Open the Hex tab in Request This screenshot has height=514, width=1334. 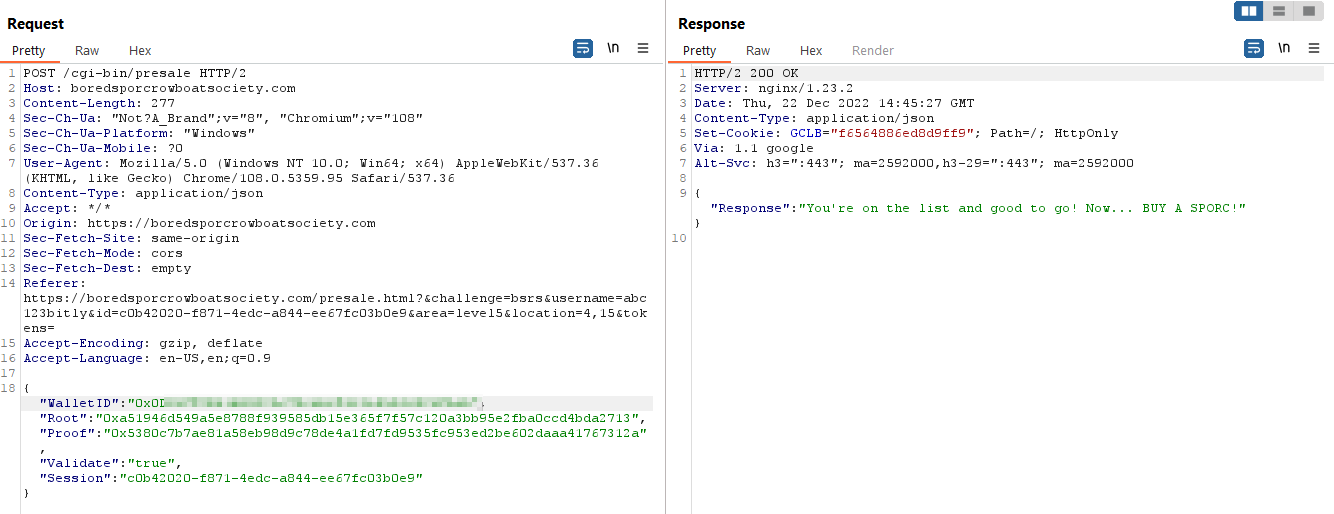pyautogui.click(x=140, y=51)
